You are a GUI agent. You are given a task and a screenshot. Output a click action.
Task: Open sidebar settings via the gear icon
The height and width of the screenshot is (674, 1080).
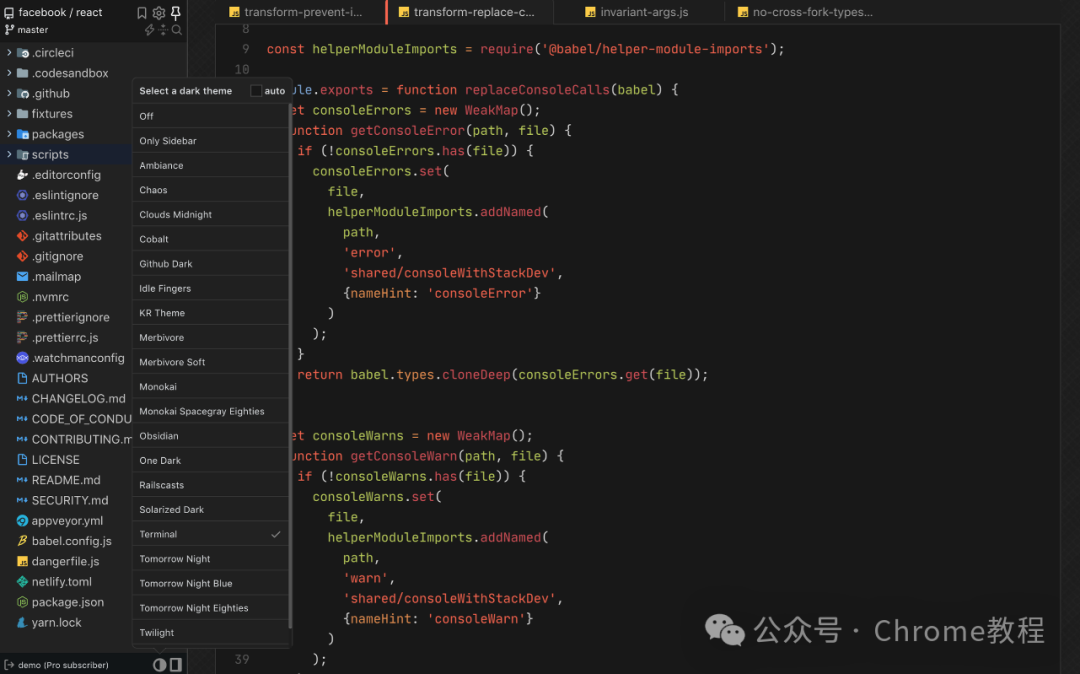(x=158, y=12)
